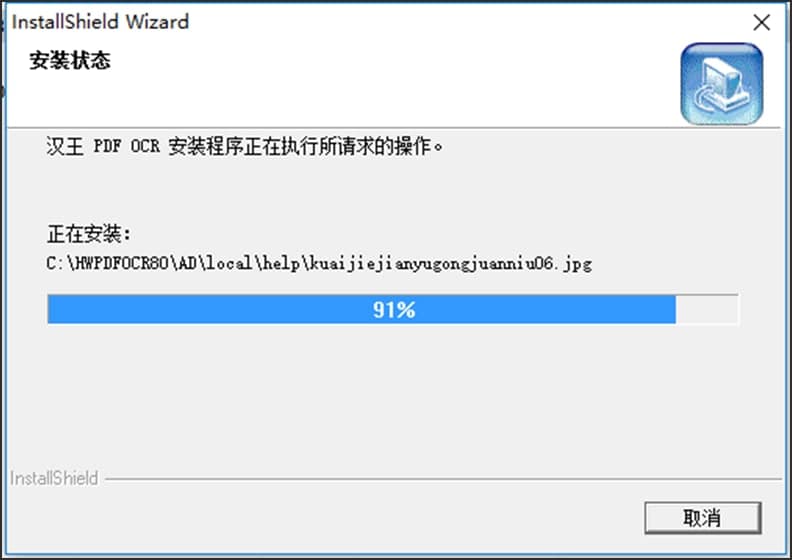Click the 汉王 text in status message
The height and width of the screenshot is (560, 792).
65,146
